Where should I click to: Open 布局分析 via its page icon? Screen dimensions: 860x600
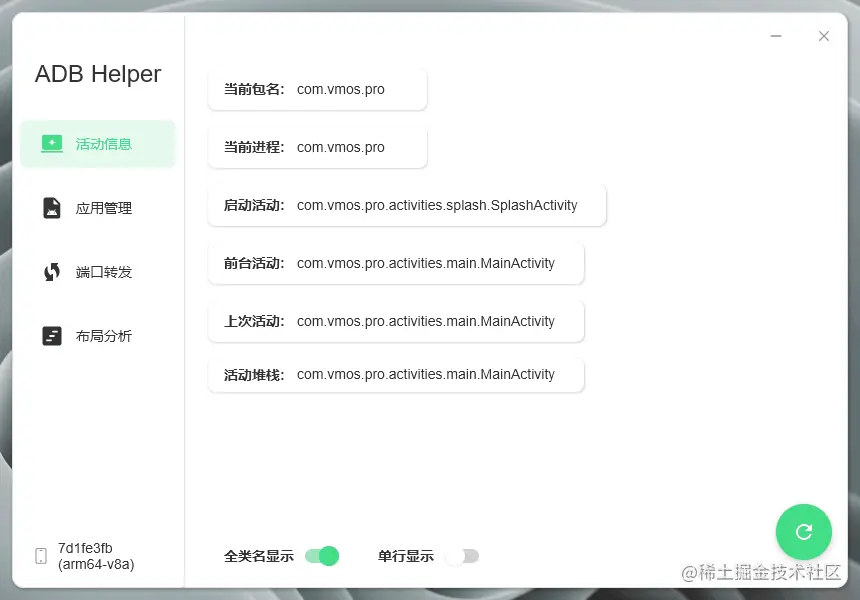click(52, 335)
